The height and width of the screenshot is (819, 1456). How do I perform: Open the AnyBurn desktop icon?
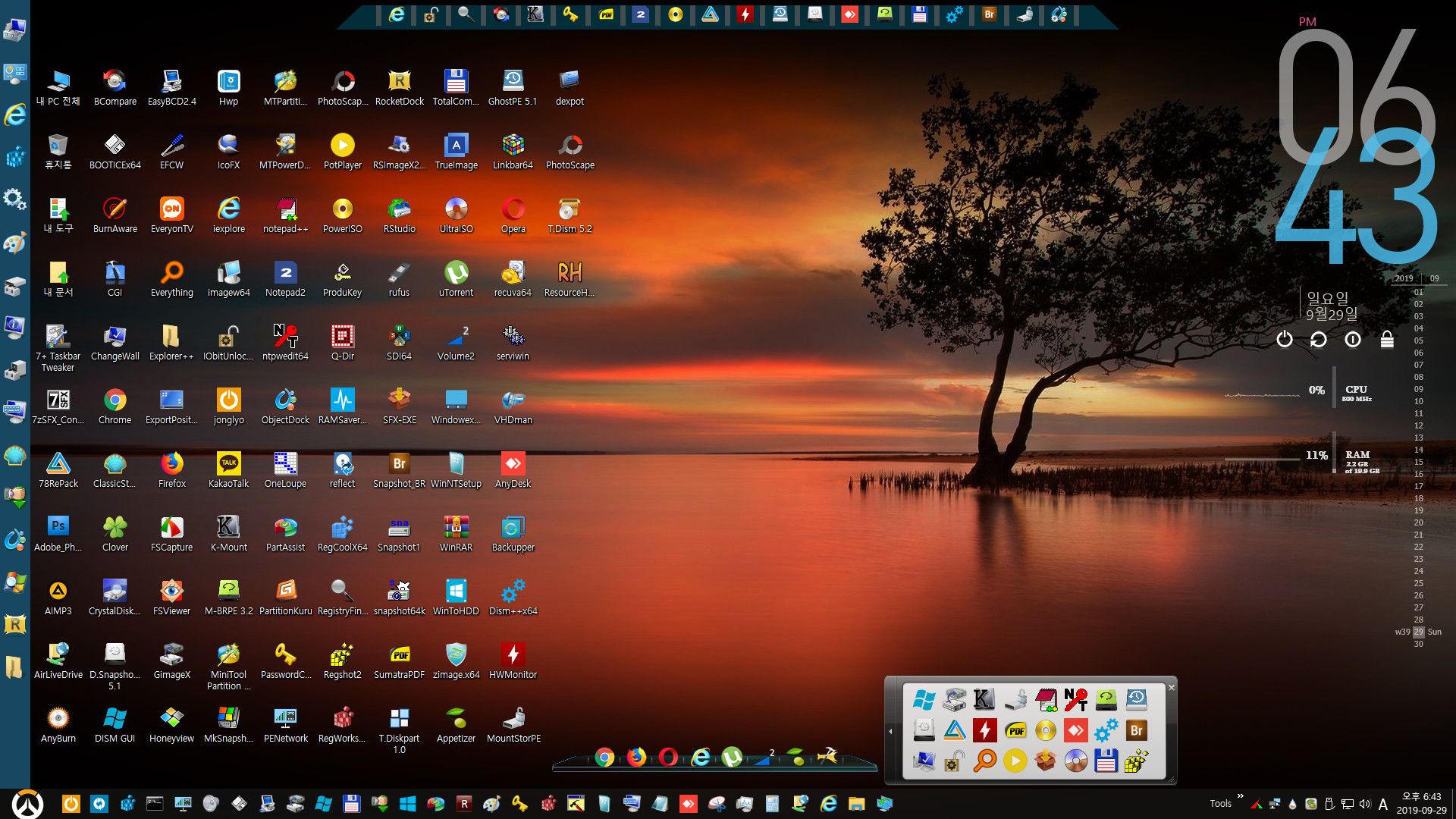pyautogui.click(x=58, y=725)
